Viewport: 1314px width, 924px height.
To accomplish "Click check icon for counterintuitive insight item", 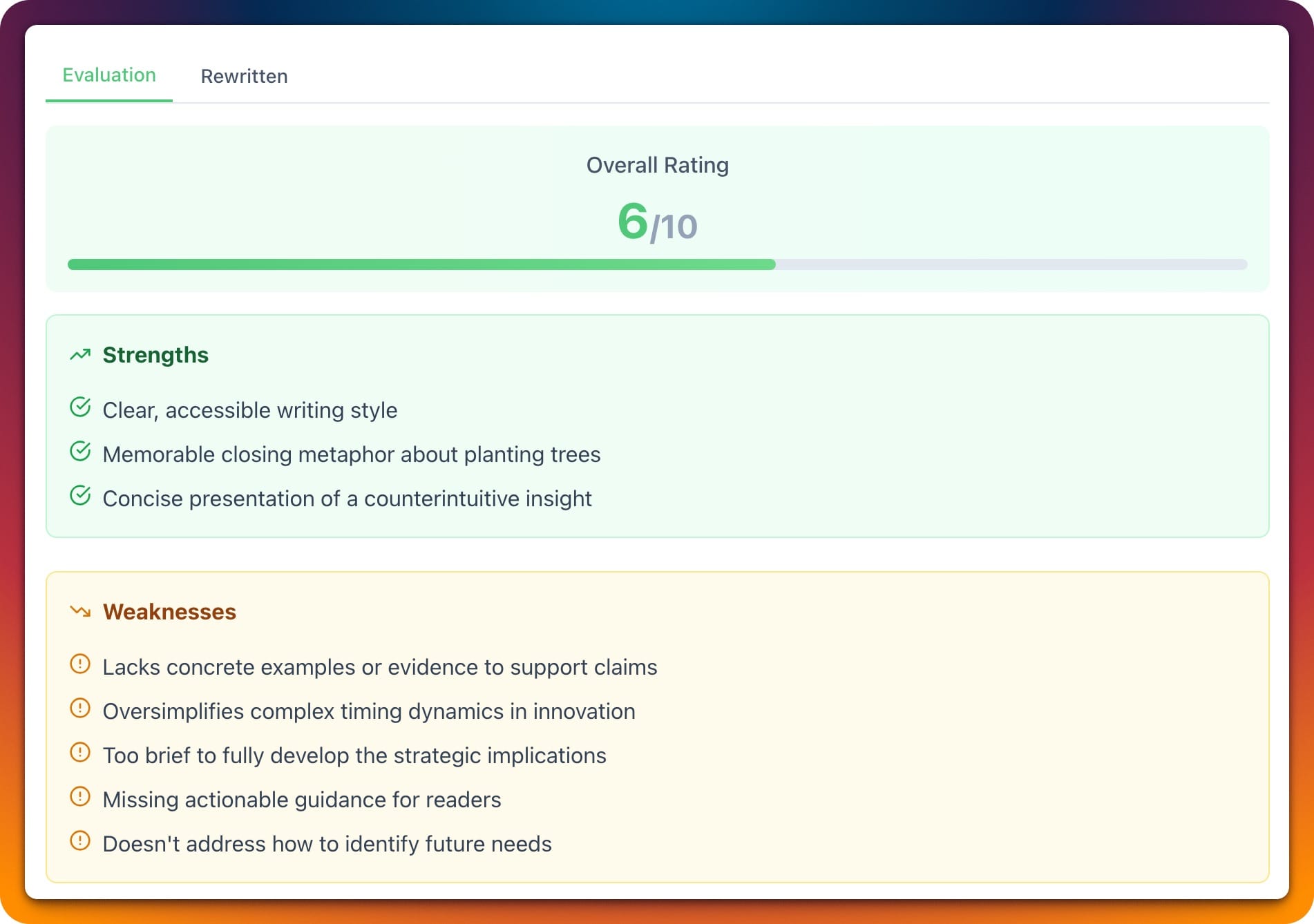I will [x=80, y=497].
